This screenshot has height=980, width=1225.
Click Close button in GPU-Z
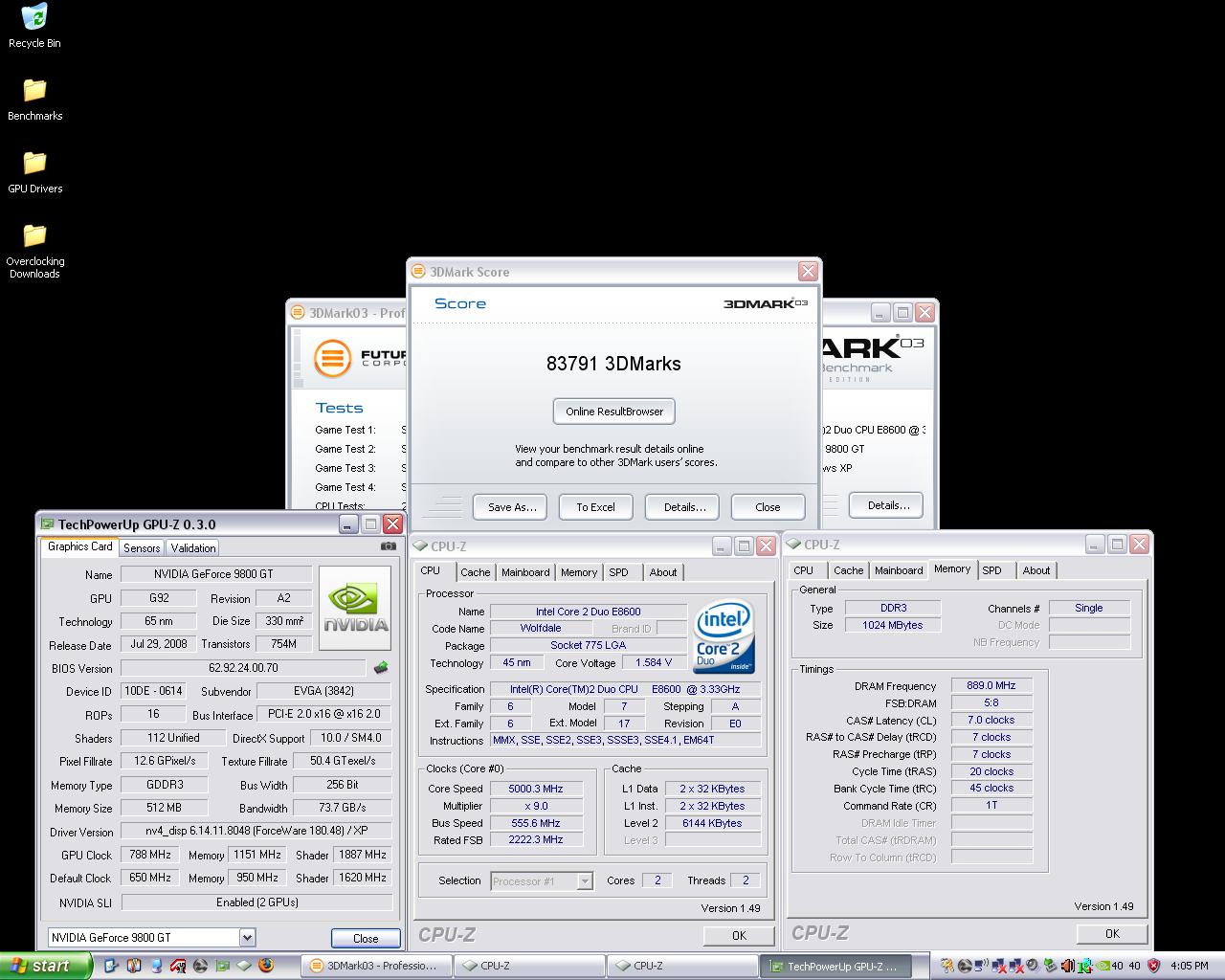point(366,938)
